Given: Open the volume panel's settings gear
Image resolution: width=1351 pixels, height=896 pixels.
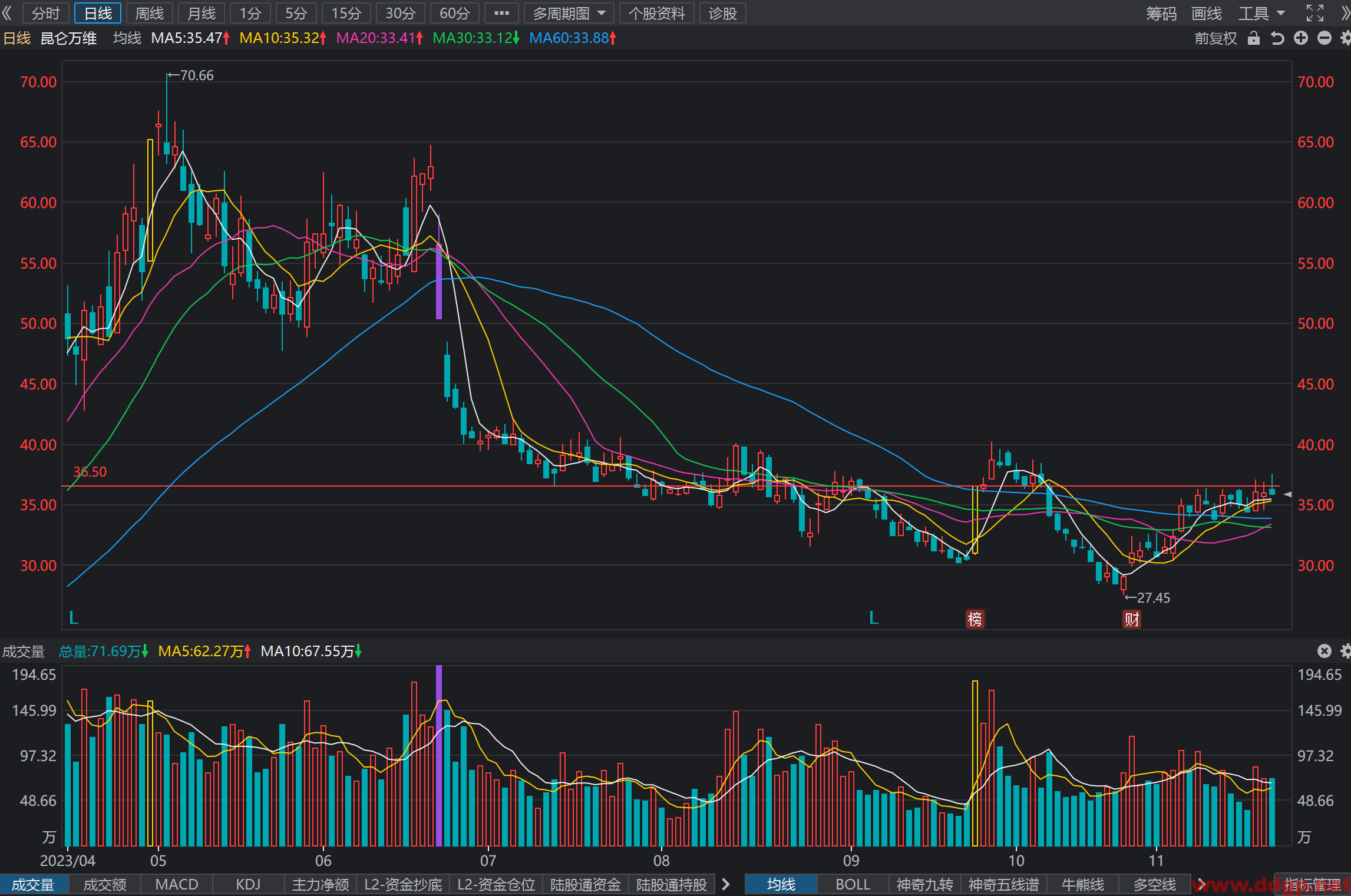Looking at the screenshot, I should pyautogui.click(x=1346, y=651).
